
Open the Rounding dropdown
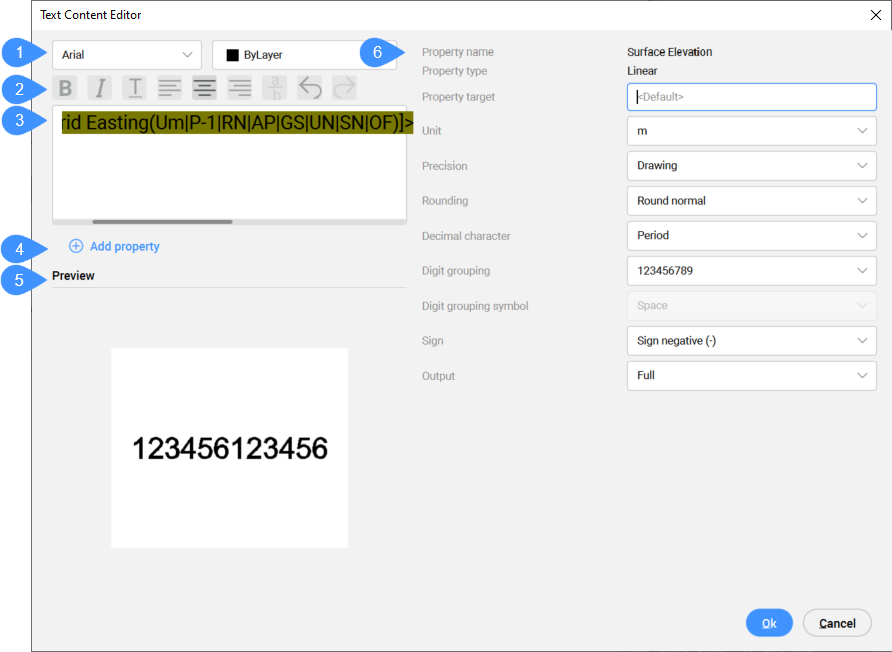tap(751, 201)
